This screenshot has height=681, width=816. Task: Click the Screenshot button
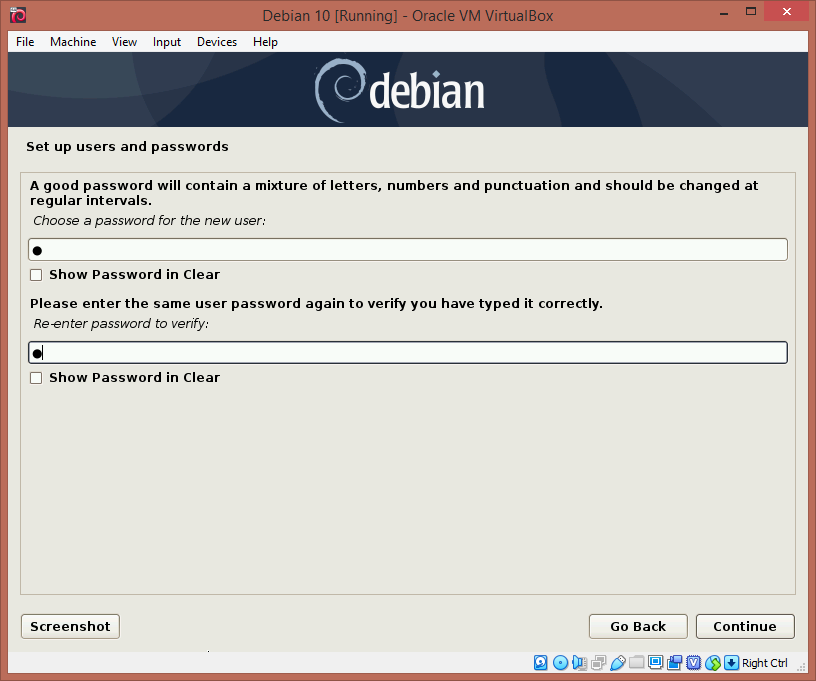(x=70, y=626)
